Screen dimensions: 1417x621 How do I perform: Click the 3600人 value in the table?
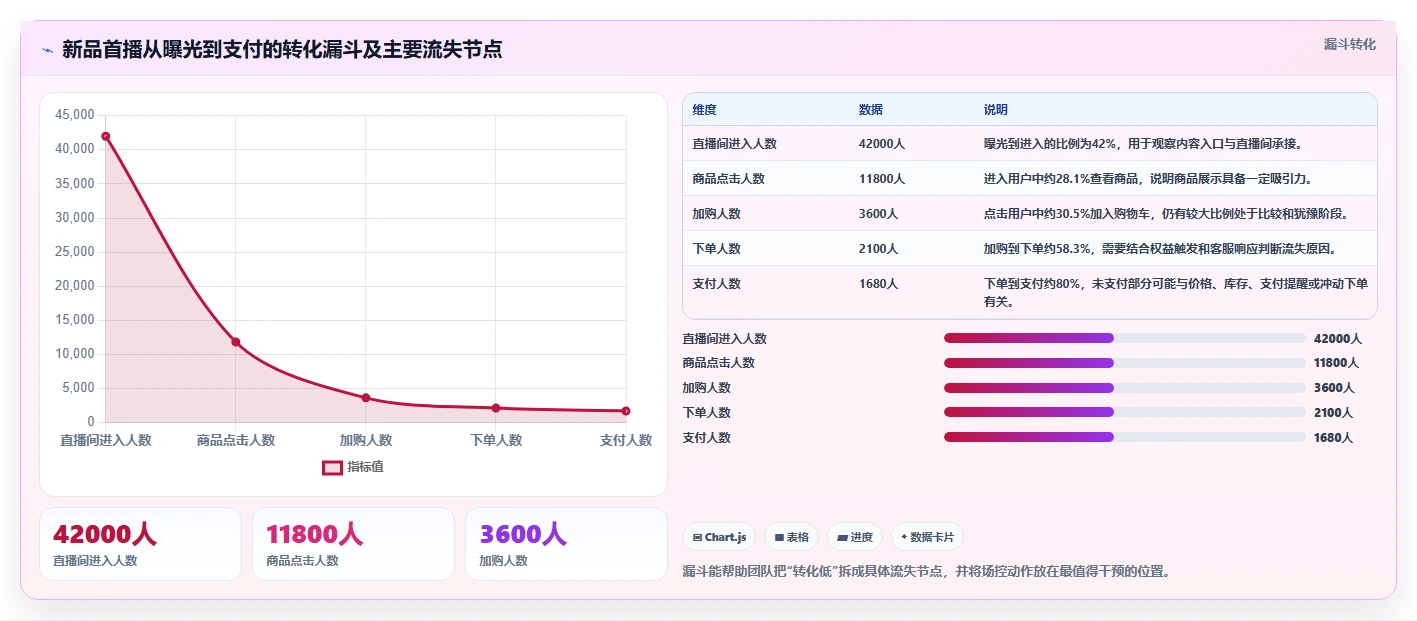[879, 214]
